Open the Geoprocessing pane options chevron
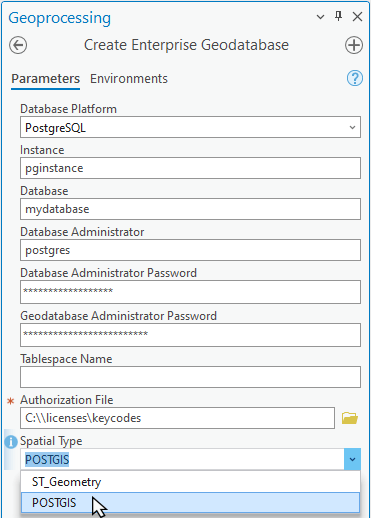 pyautogui.click(x=320, y=17)
